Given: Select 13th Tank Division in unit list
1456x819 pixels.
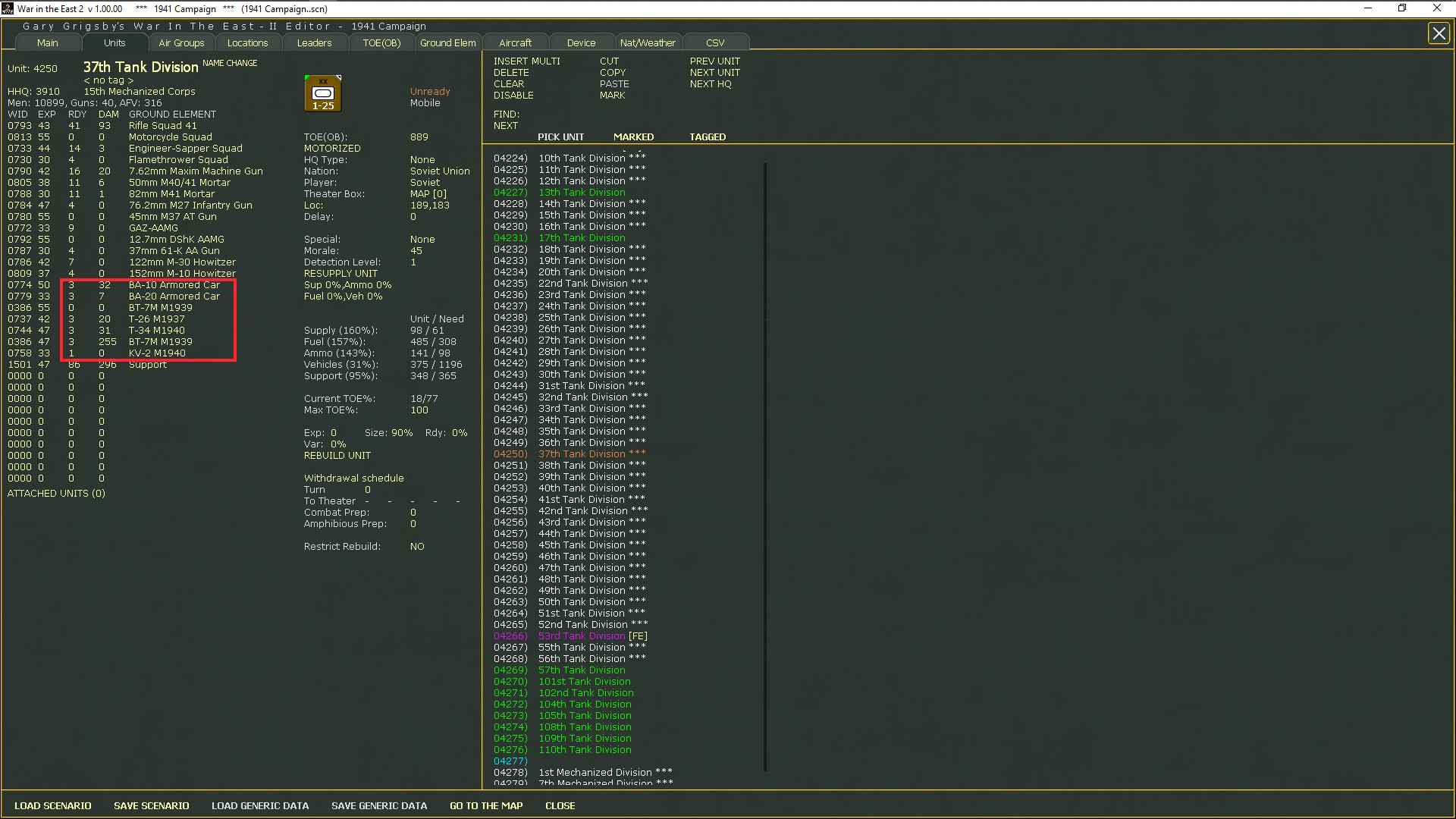Looking at the screenshot, I should pos(560,193).
